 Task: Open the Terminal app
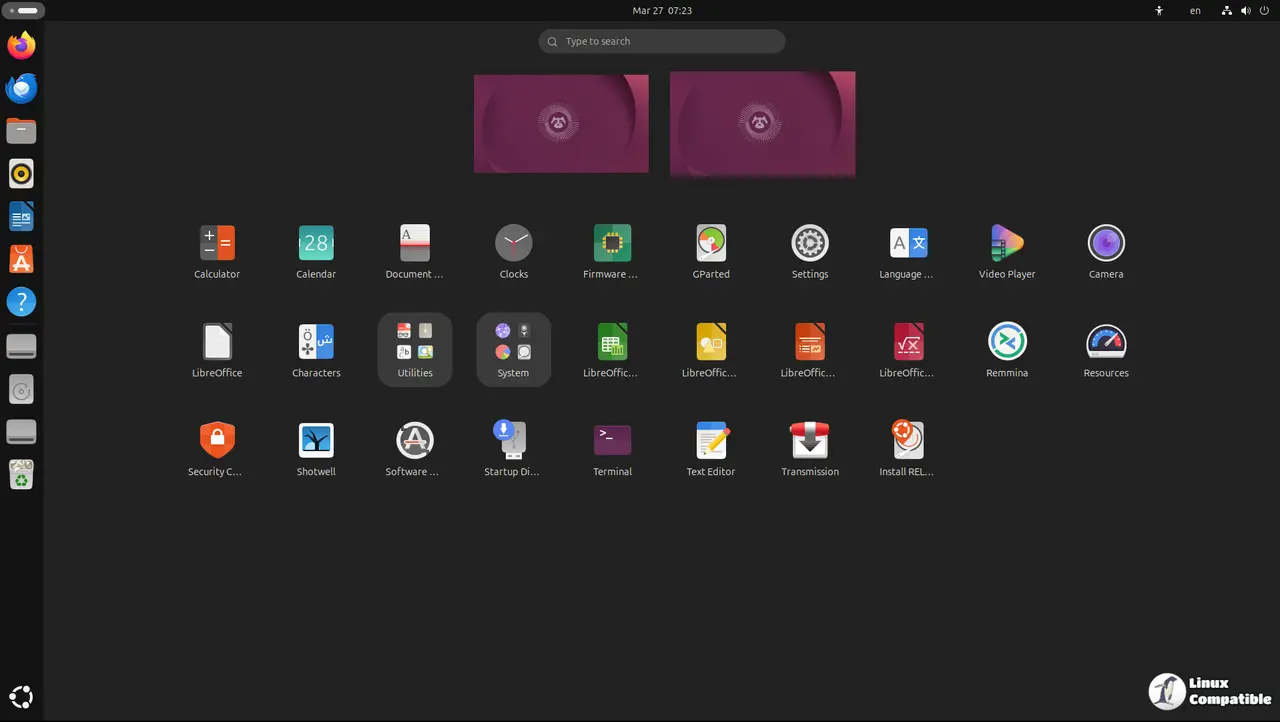(612, 441)
